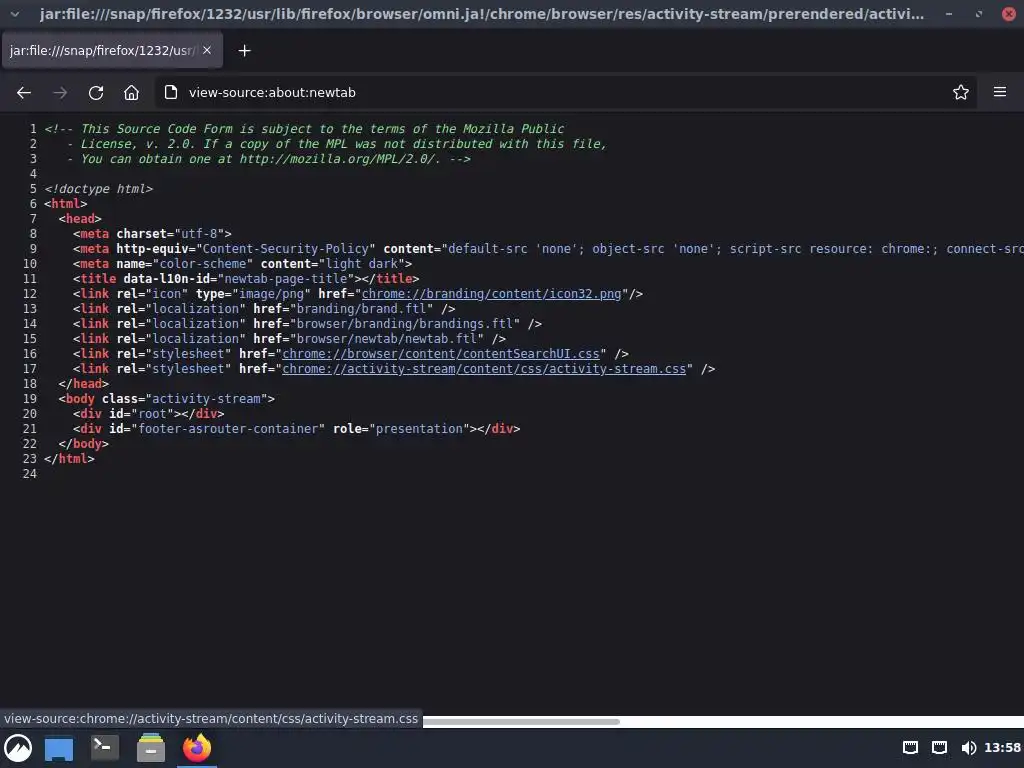Screen dimensions: 1024x768
Task: Open window menu chevron in title bar
Action: [14, 14]
